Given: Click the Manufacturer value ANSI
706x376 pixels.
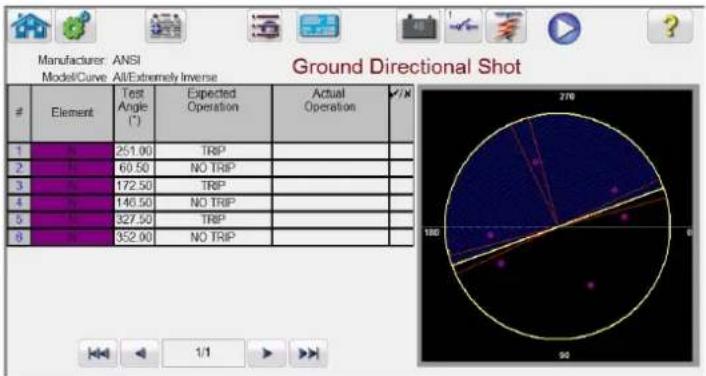Looking at the screenshot, I should click(127, 60).
